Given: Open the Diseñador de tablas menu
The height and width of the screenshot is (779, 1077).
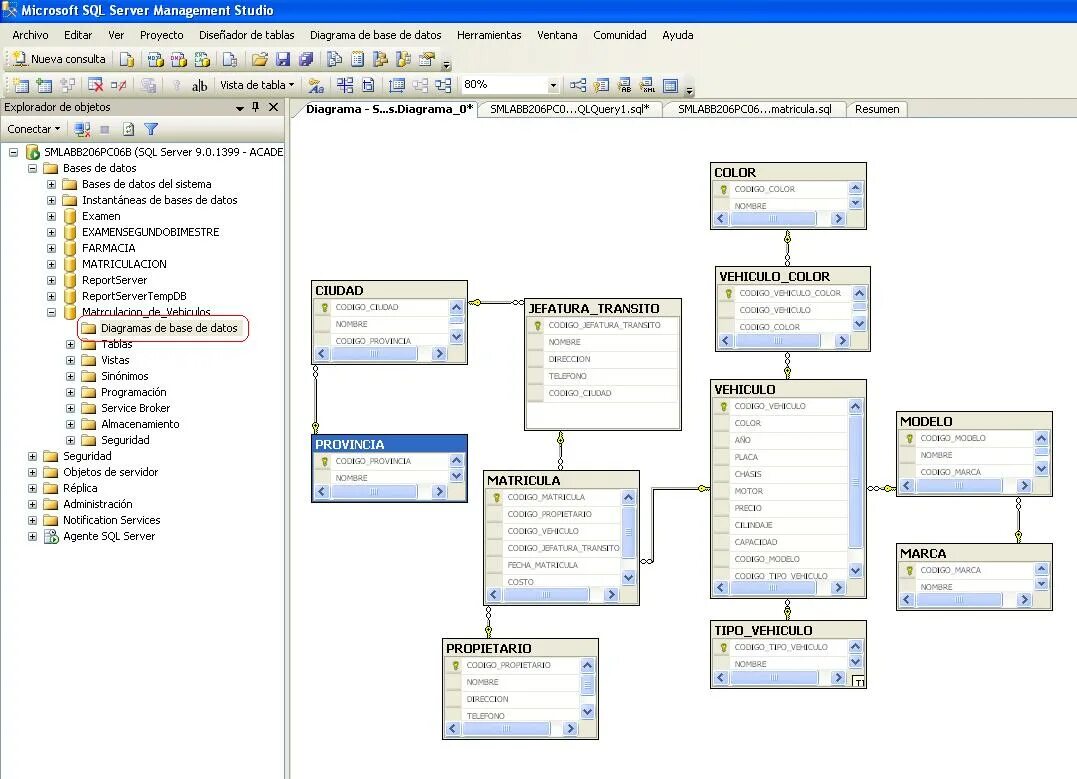Looking at the screenshot, I should [247, 35].
